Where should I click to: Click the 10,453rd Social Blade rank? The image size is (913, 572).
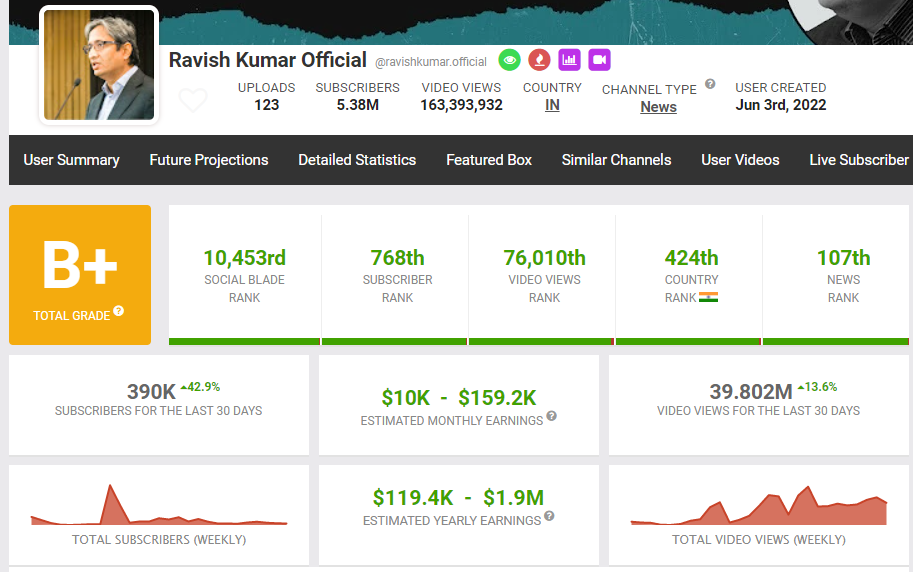[x=245, y=257]
